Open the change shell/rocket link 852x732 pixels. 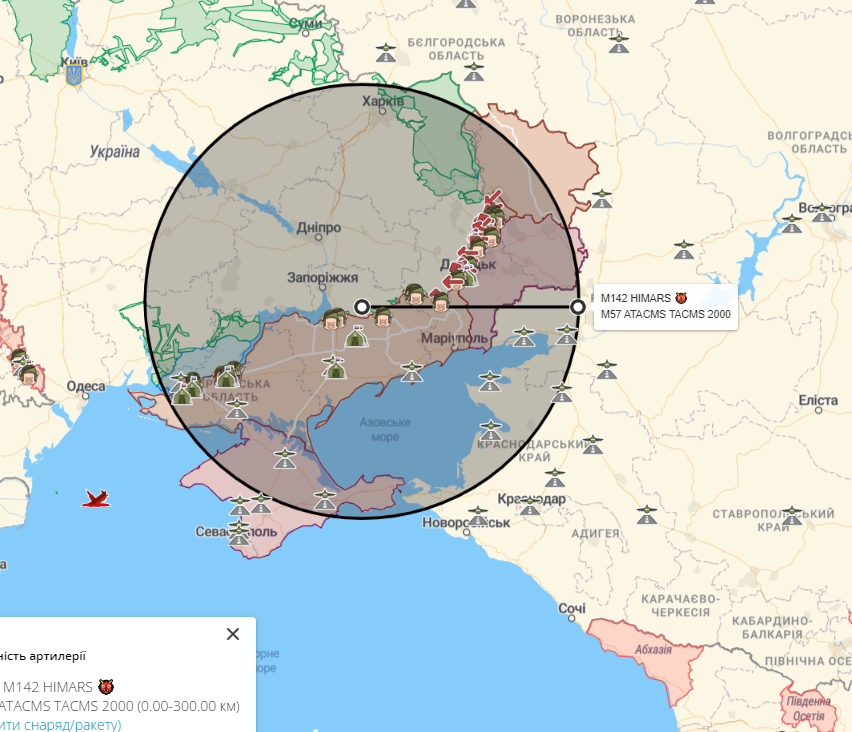tap(61, 725)
